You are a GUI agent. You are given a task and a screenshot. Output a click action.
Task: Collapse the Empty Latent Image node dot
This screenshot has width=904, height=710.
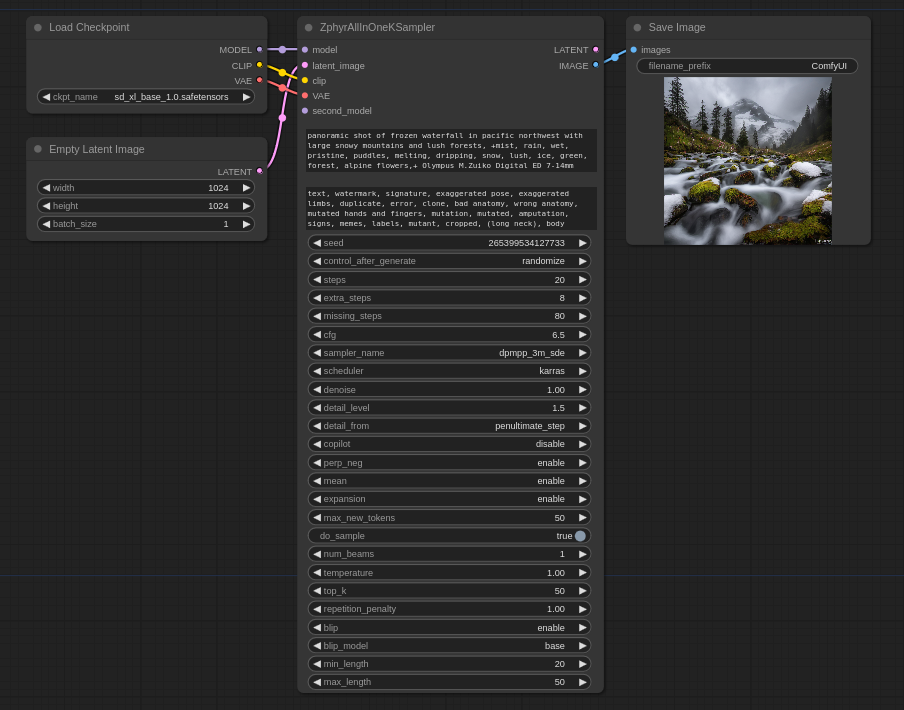pos(38,149)
